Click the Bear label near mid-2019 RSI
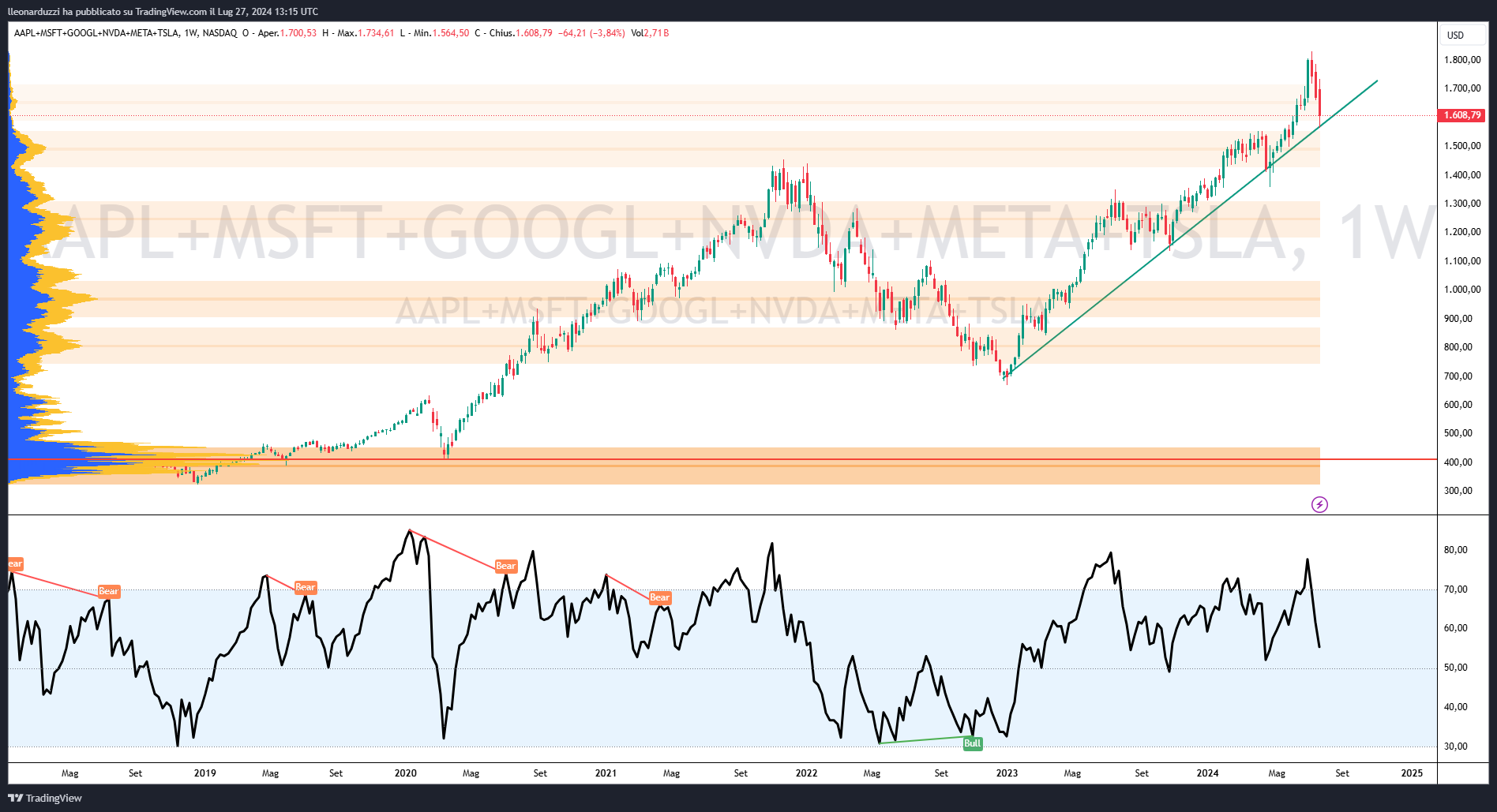 click(305, 587)
